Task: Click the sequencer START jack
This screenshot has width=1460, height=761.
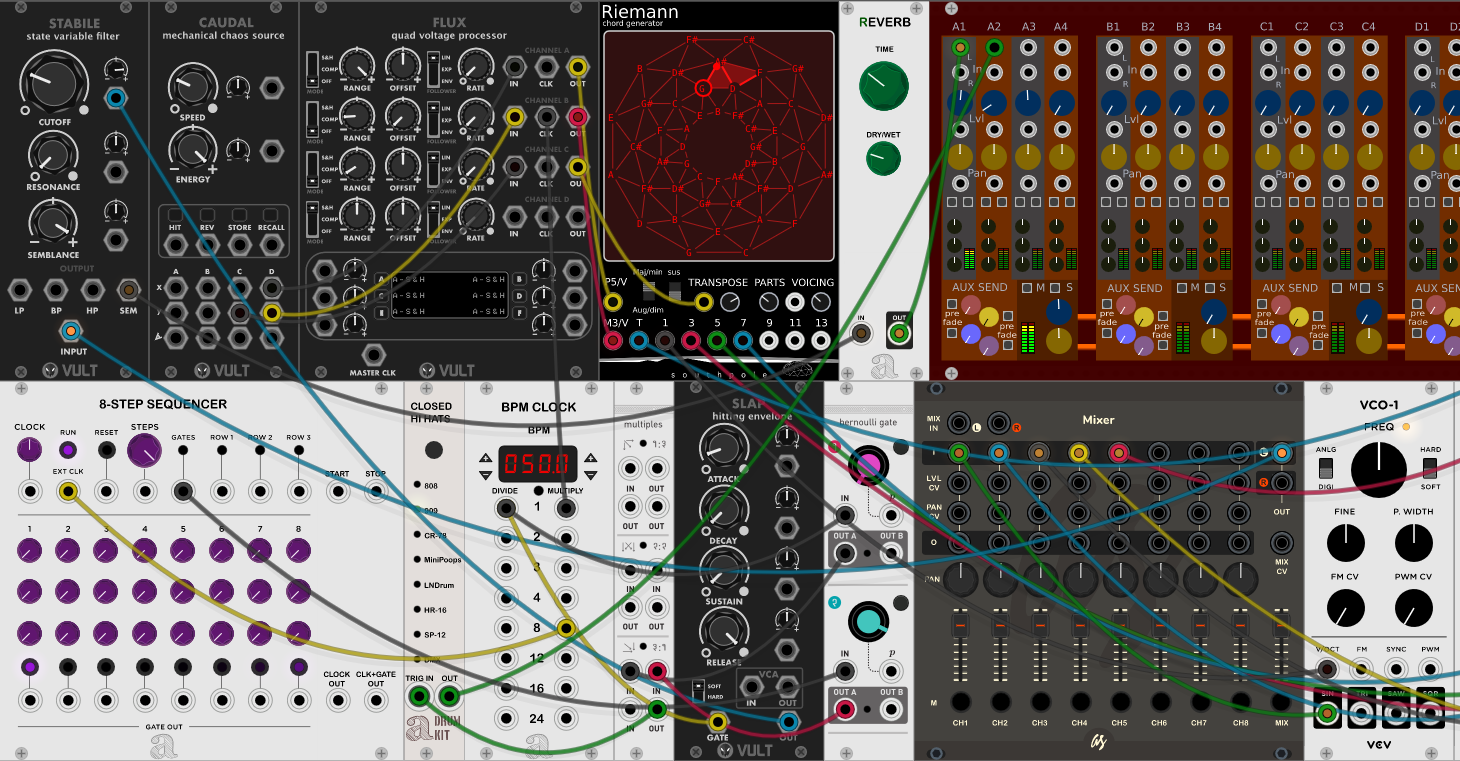Action: (337, 491)
